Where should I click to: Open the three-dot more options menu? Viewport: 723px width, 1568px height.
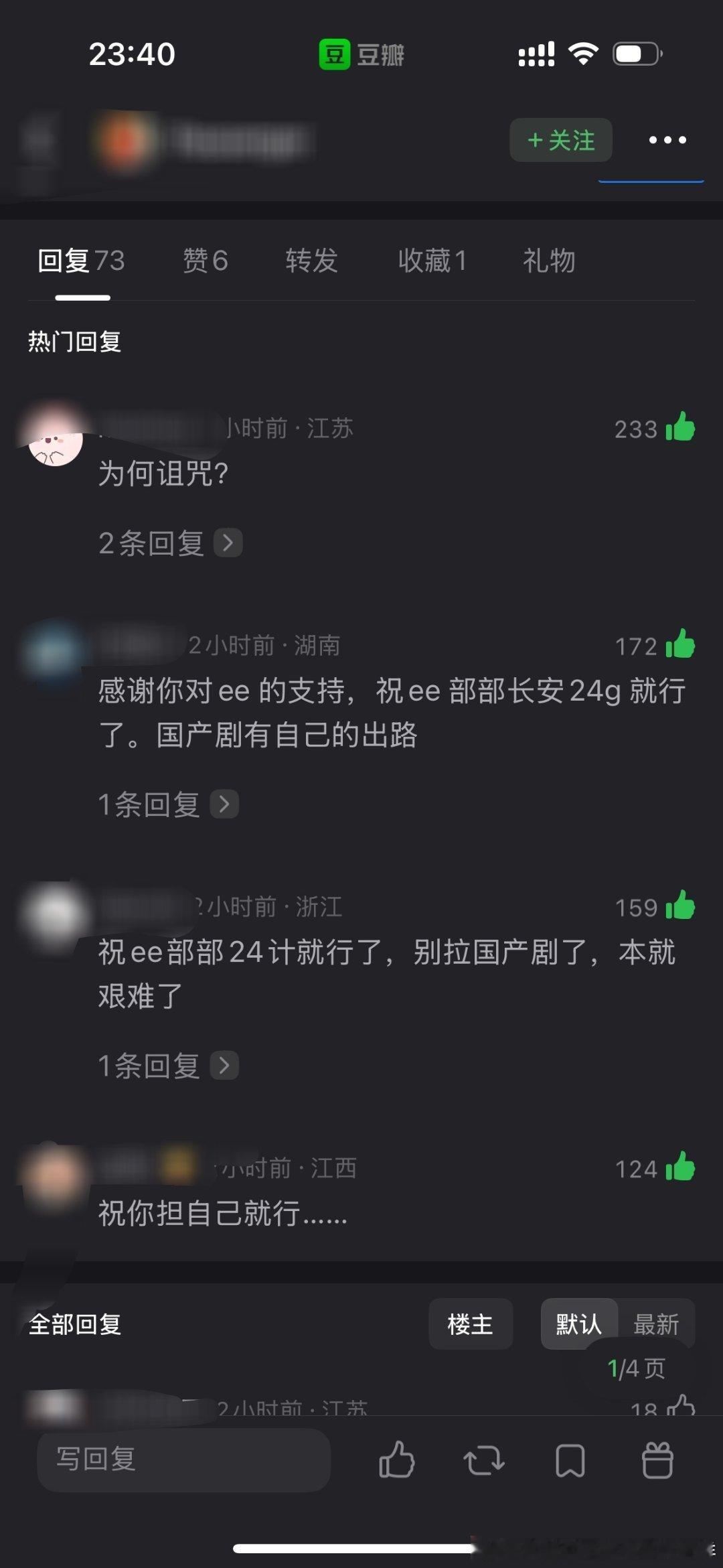pos(667,140)
